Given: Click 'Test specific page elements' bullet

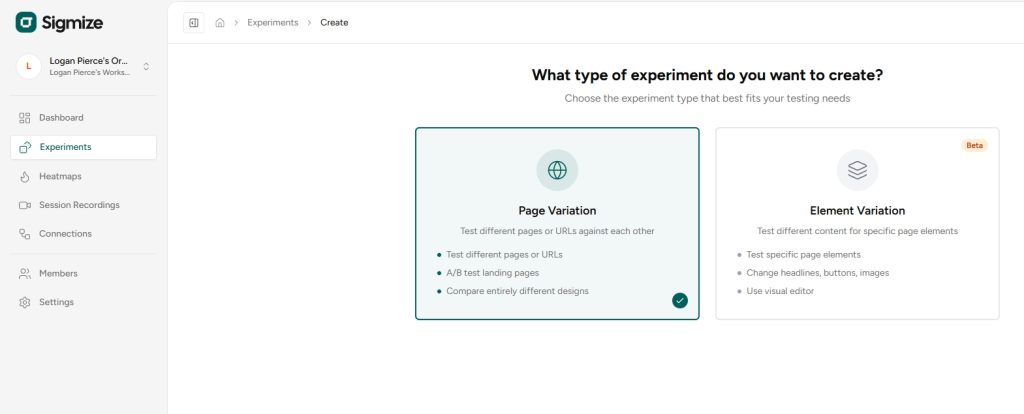Looking at the screenshot, I should 803,255.
